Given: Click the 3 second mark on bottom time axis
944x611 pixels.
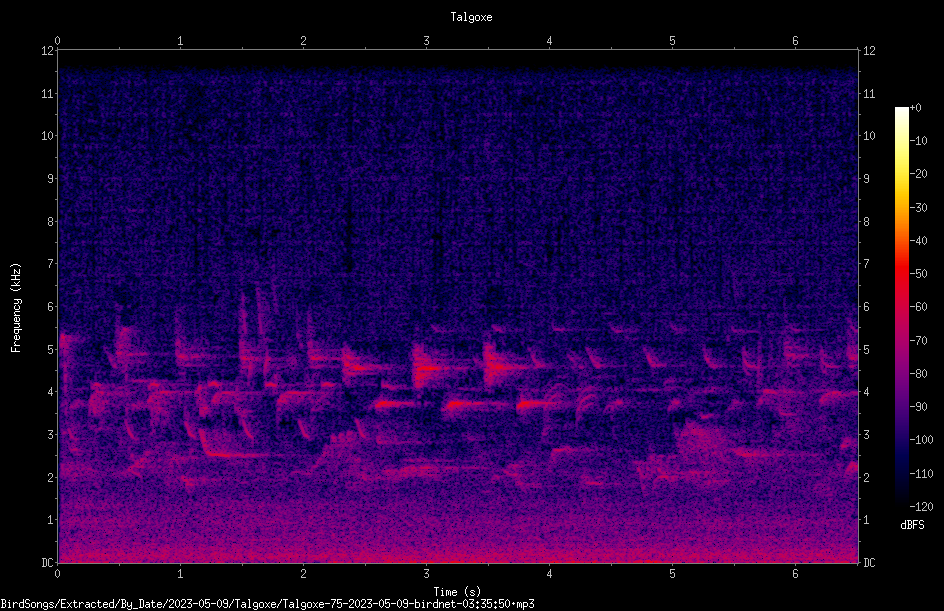Looking at the screenshot, I should [x=426, y=574].
